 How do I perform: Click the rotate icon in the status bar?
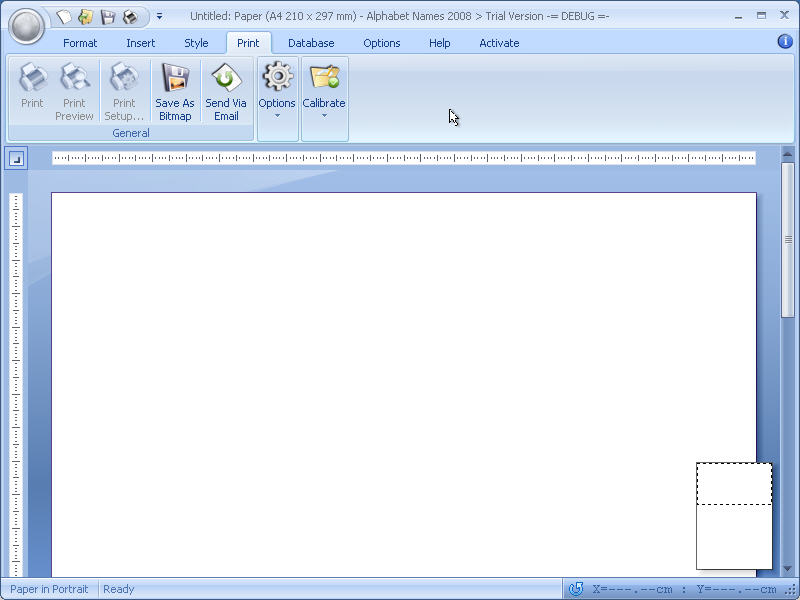[575, 589]
